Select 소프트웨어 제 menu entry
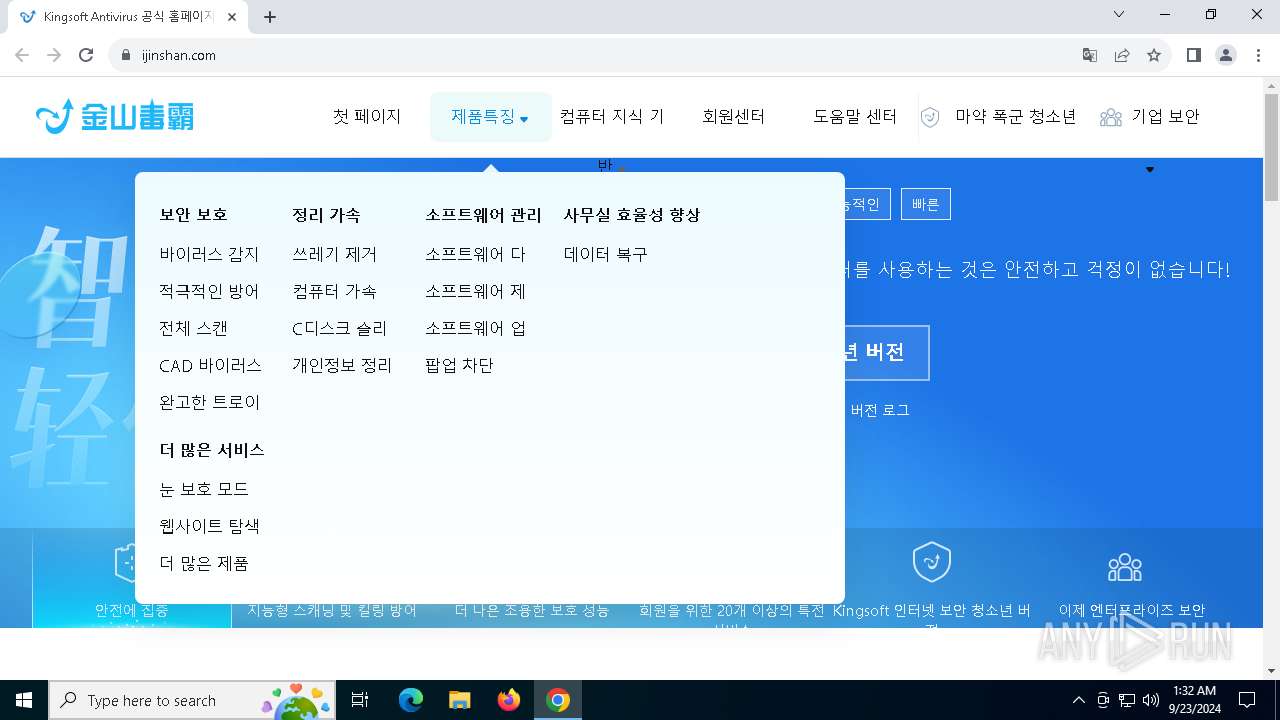The width and height of the screenshot is (1280, 720). pos(475,291)
